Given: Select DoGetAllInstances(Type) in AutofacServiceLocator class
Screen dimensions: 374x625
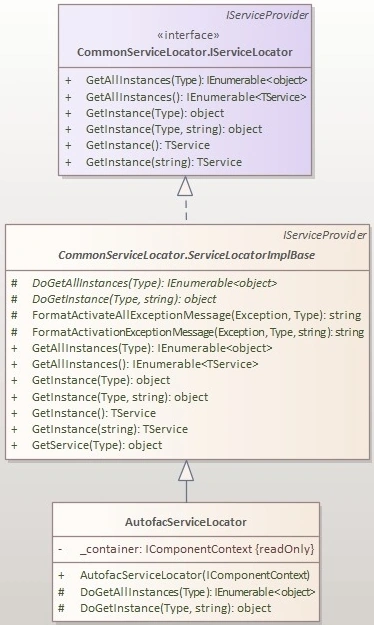Looking at the screenshot, I should click(x=197, y=592).
